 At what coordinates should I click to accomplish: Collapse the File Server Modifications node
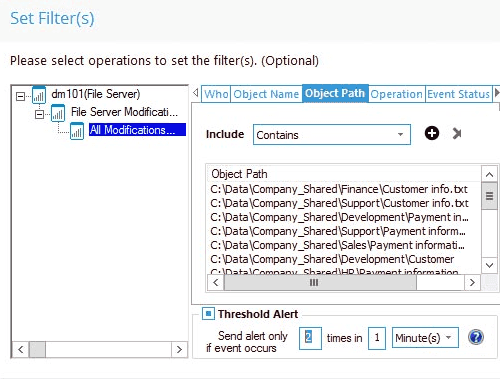(39, 114)
